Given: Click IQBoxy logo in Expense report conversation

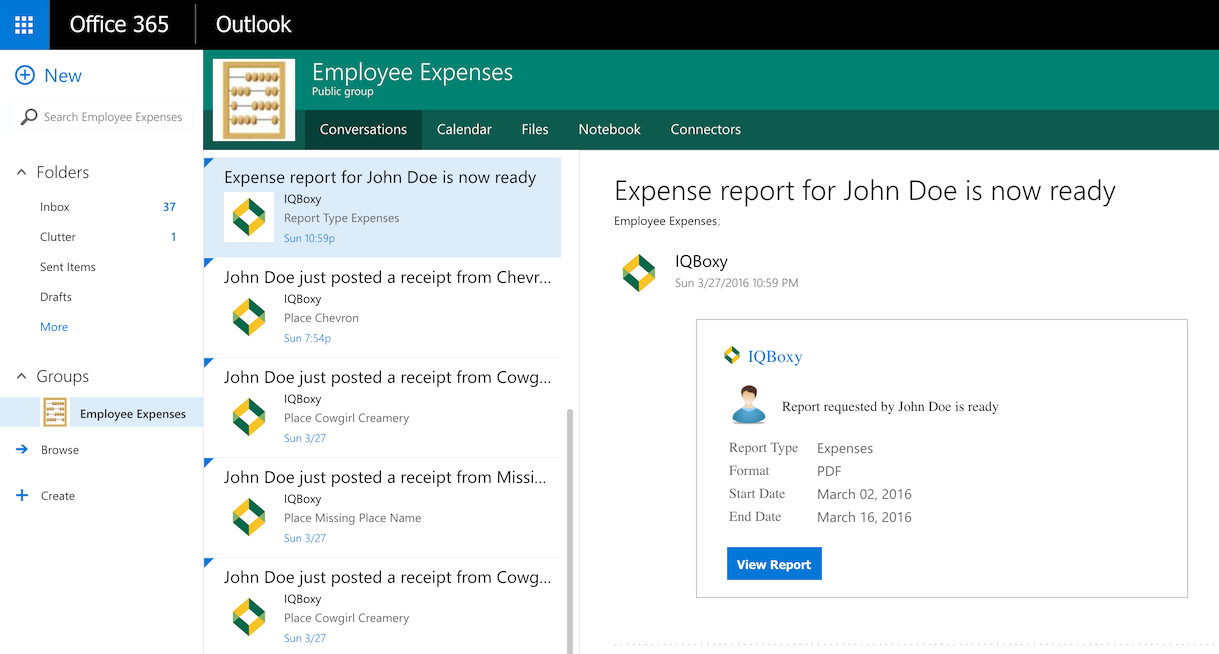Looking at the screenshot, I should (x=249, y=217).
